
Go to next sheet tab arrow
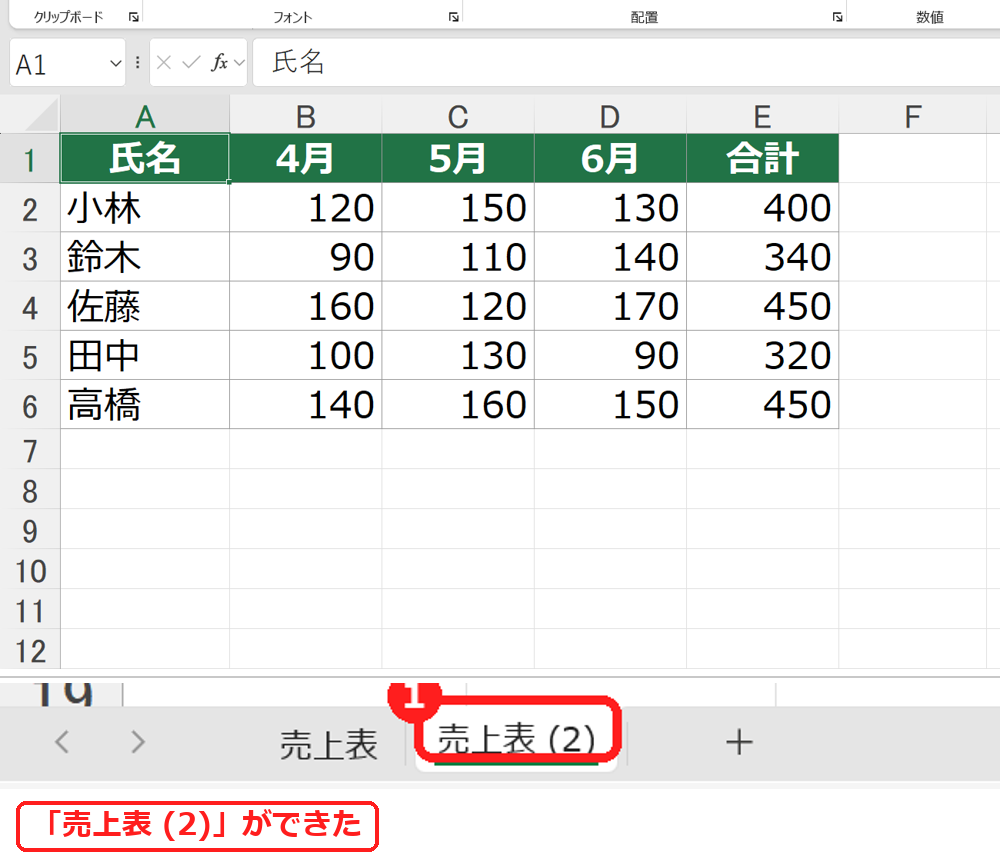tap(138, 742)
